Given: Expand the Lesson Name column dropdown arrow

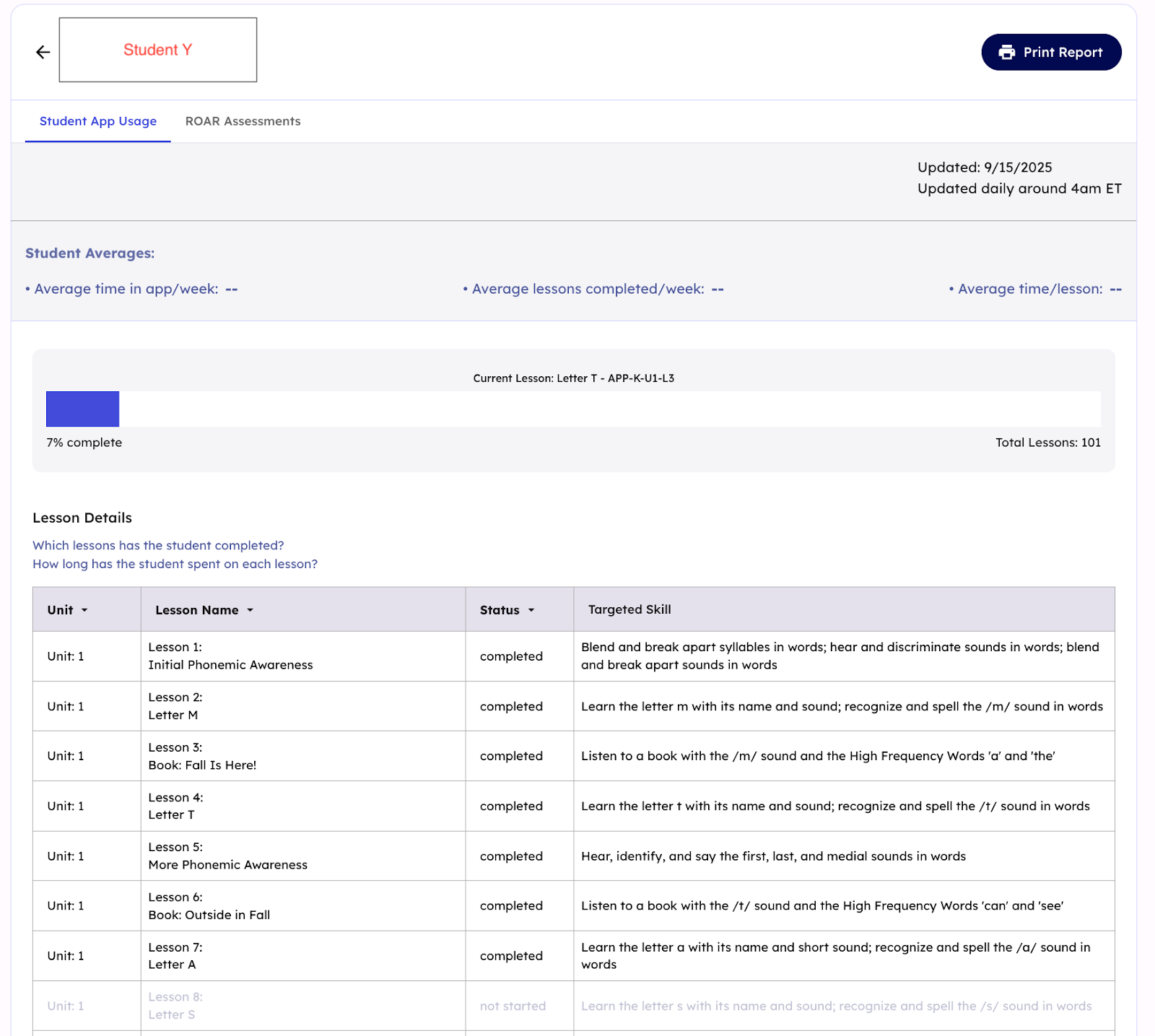Looking at the screenshot, I should (250, 610).
